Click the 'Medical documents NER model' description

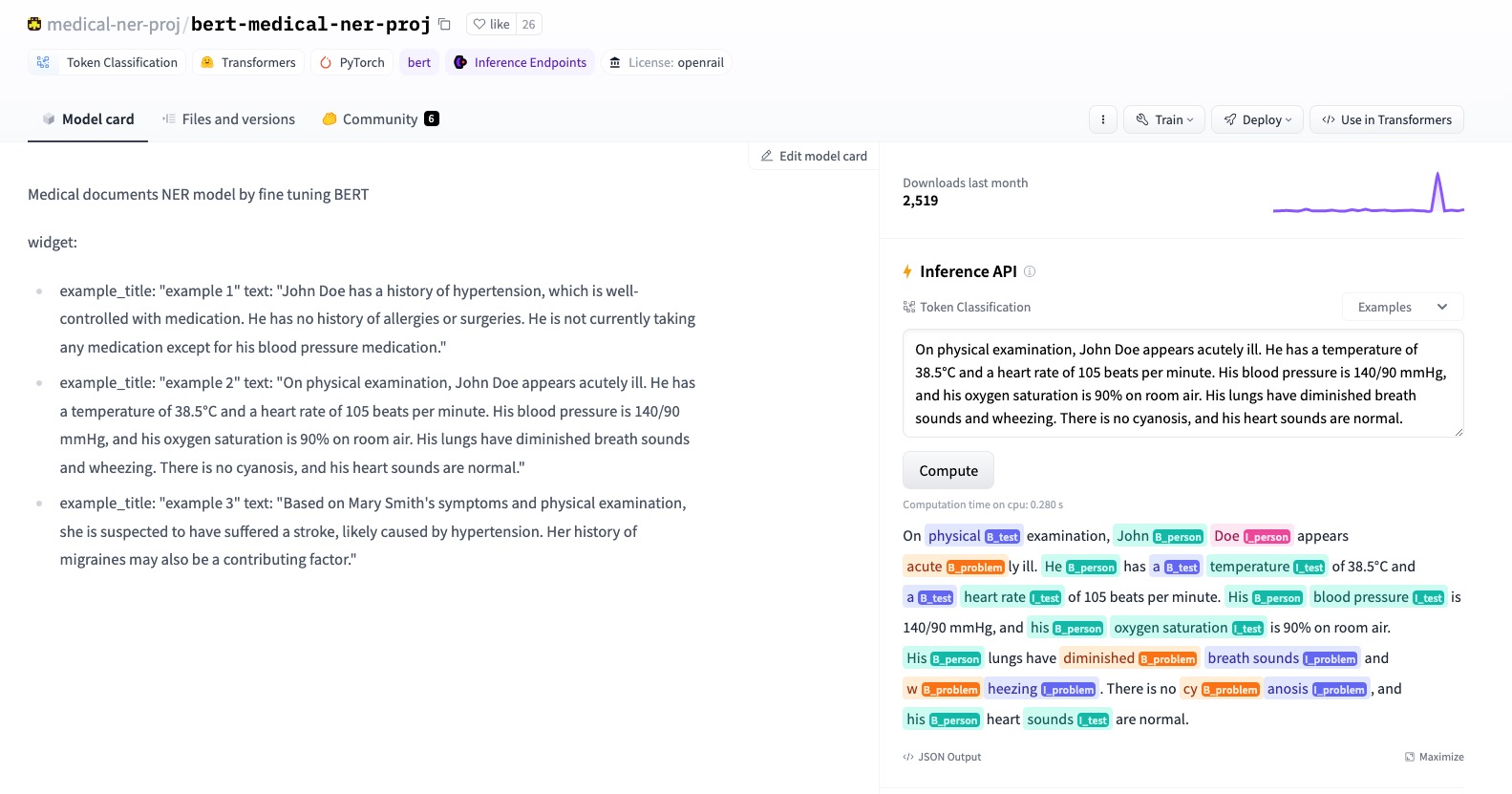pyautogui.click(x=198, y=195)
